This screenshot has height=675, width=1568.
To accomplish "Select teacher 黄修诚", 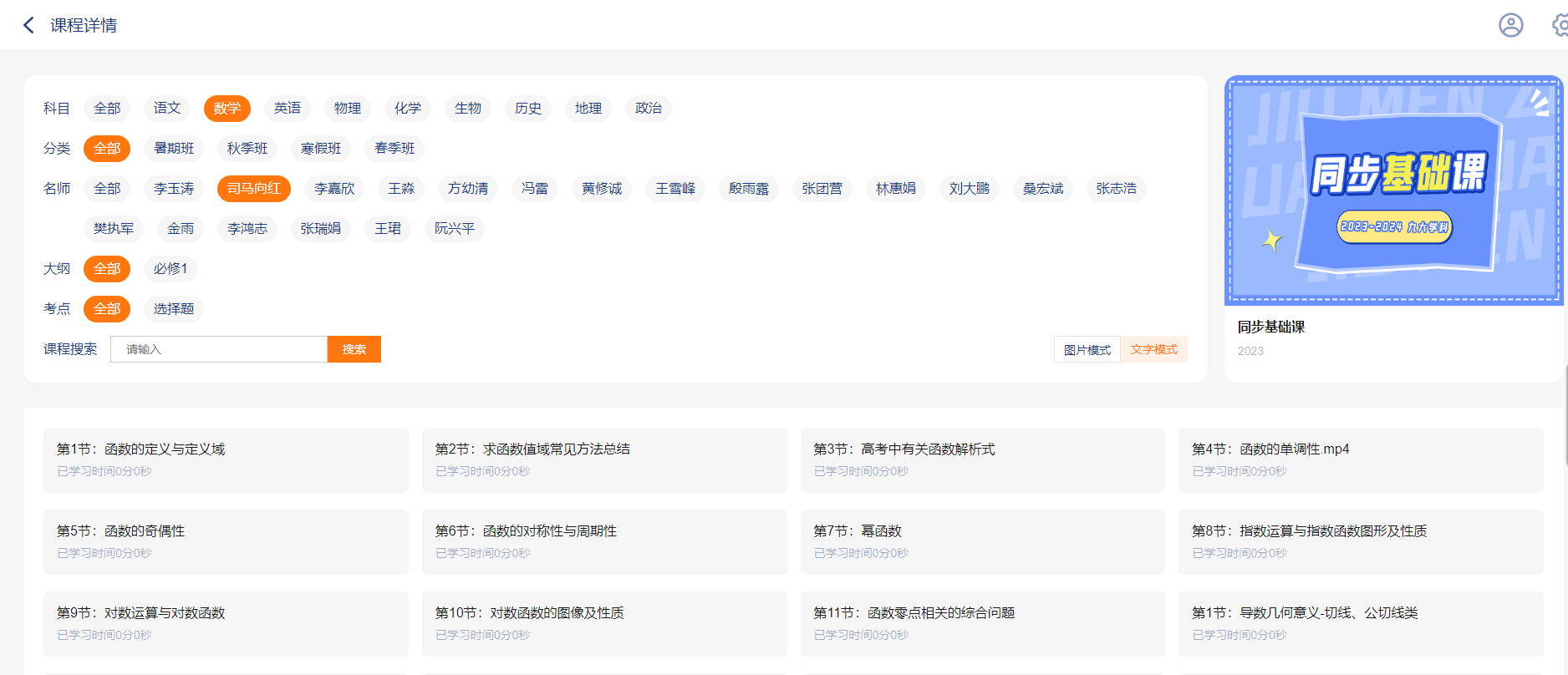I will tap(602, 188).
